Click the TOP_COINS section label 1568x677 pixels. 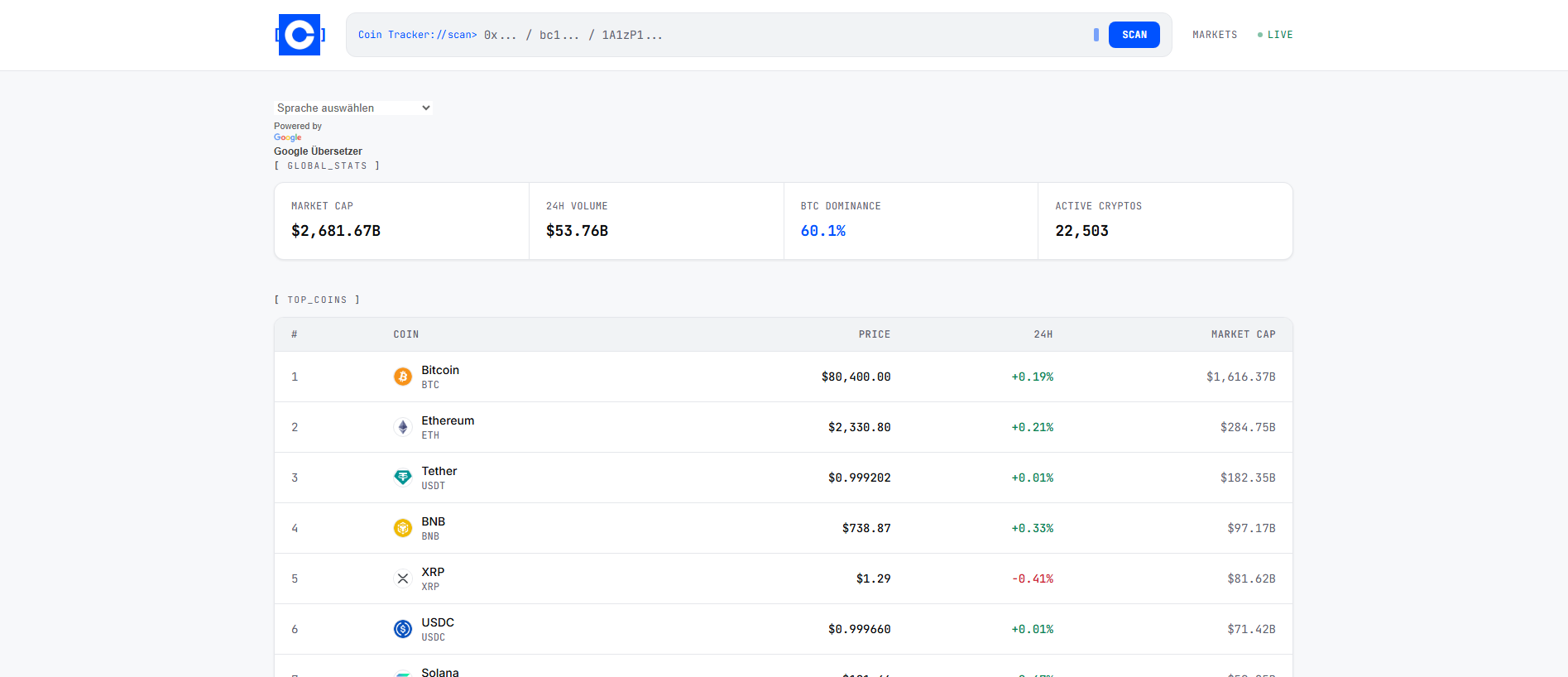pos(317,300)
